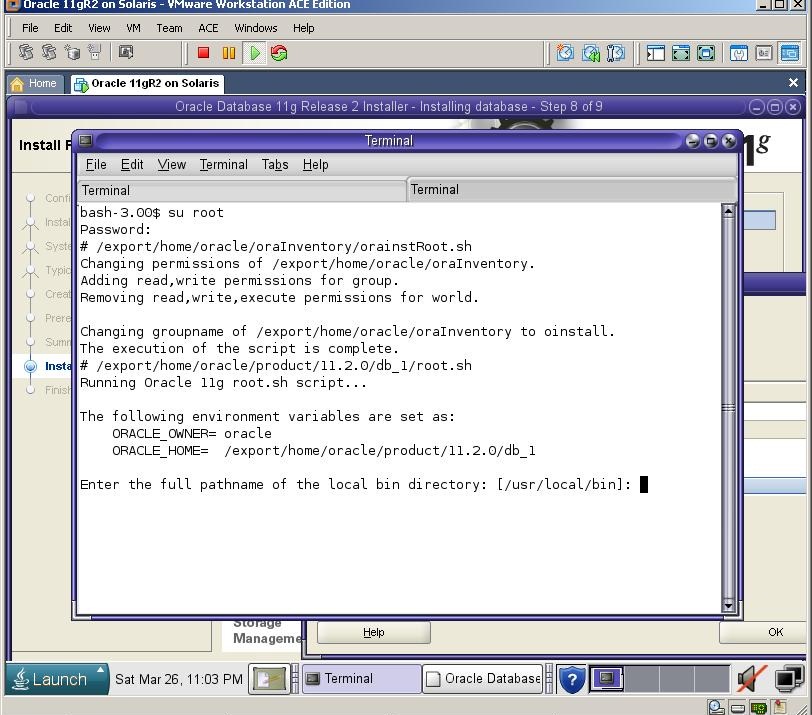The width and height of the screenshot is (812, 715).
Task: Open the Terminal menu in the Terminal window
Action: (223, 164)
